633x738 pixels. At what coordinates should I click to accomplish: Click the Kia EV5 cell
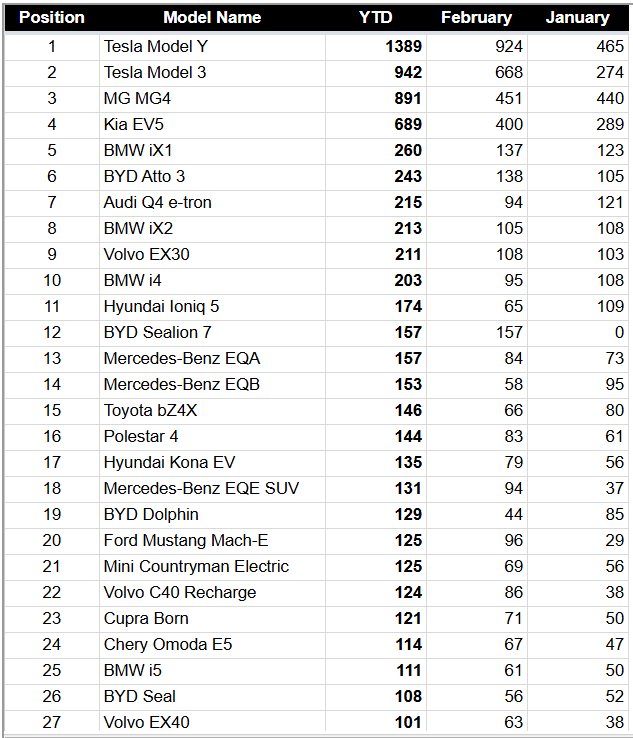[130, 124]
